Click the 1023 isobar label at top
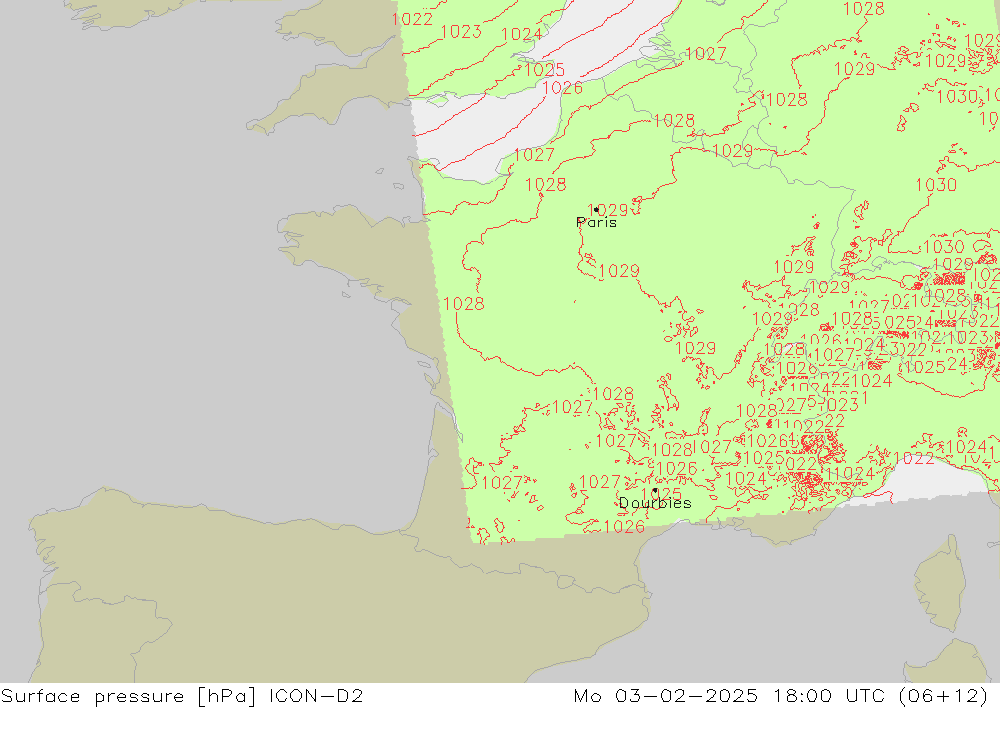This screenshot has height=733, width=1000. coord(460,32)
